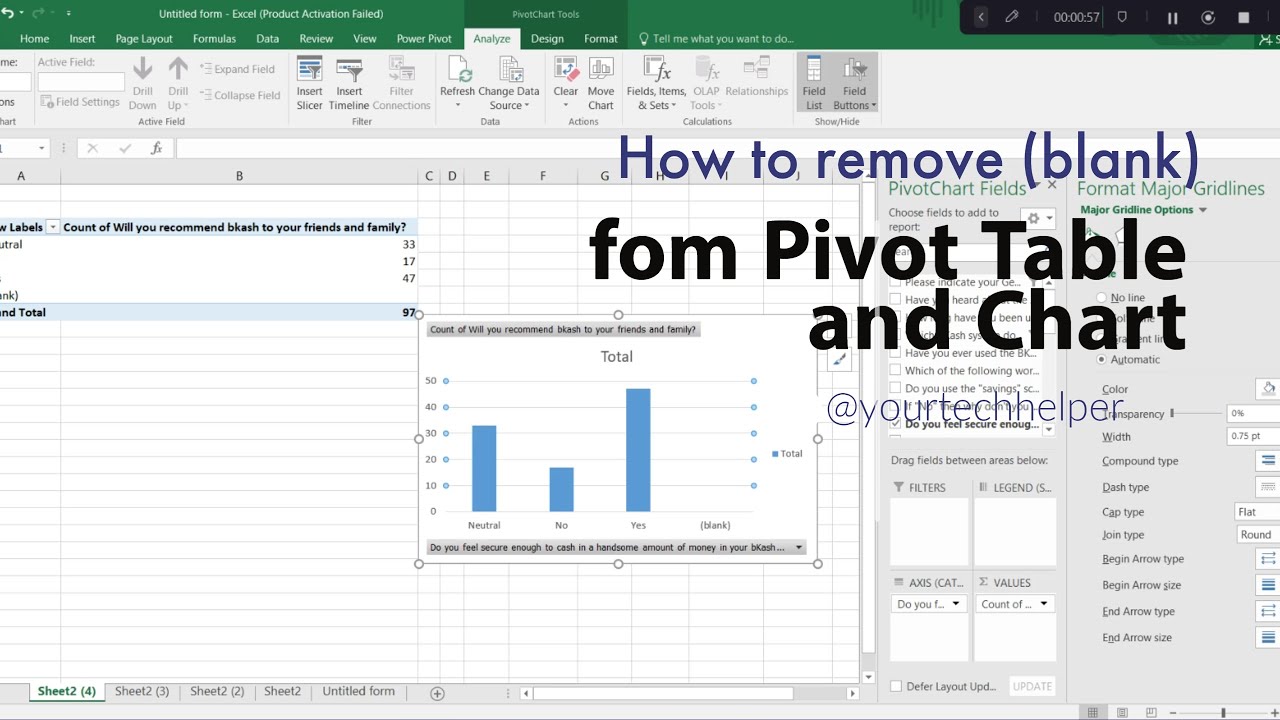Uncheck 'Do you feel secure enoug...' field
This screenshot has height=720, width=1280.
point(896,424)
